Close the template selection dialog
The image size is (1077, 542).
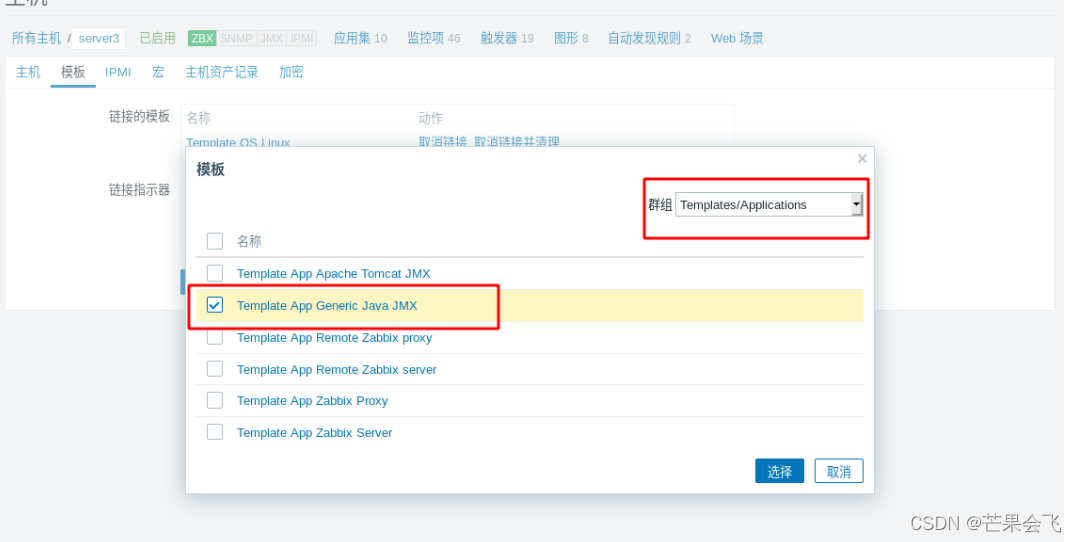pyautogui.click(x=862, y=159)
